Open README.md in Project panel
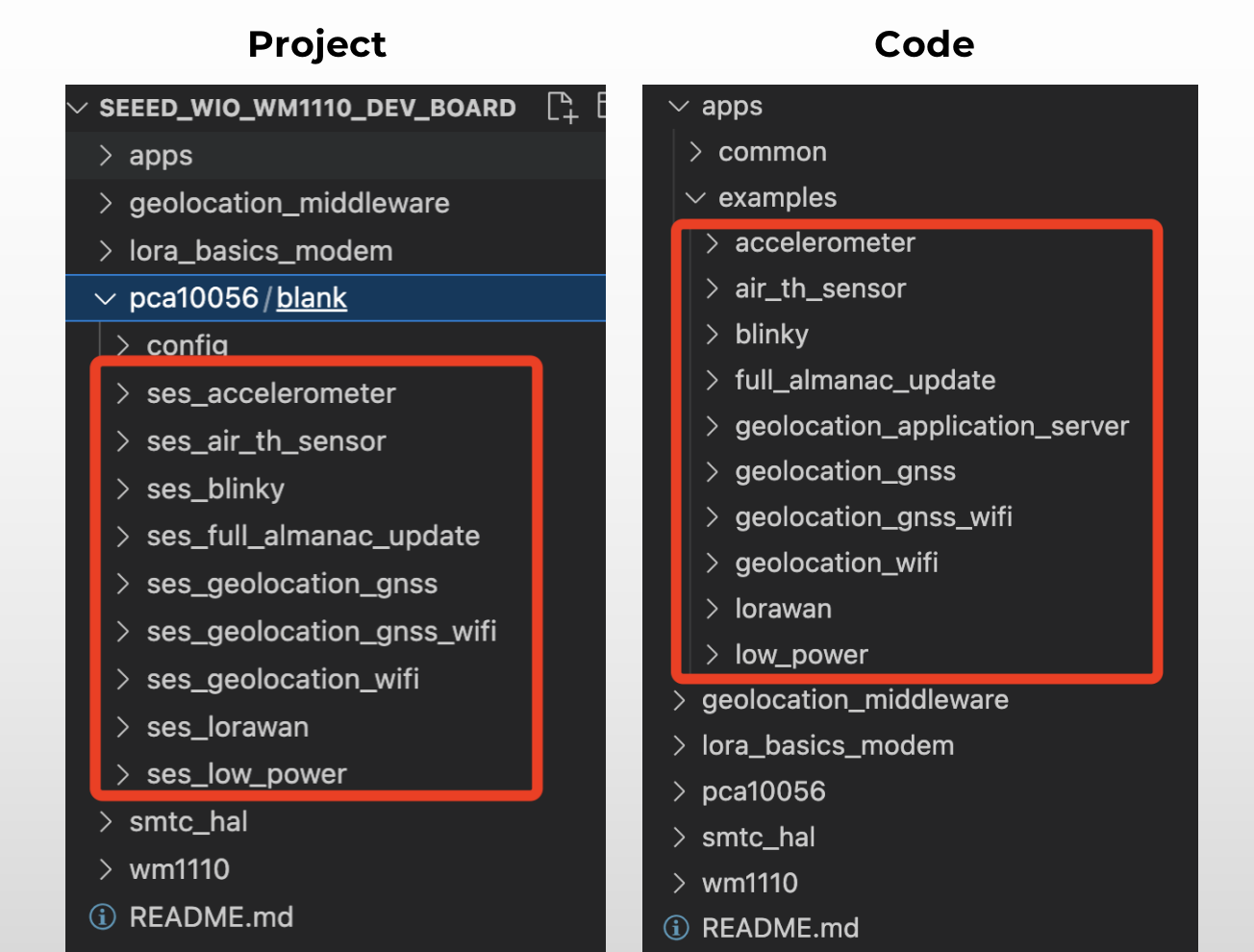 click(212, 916)
